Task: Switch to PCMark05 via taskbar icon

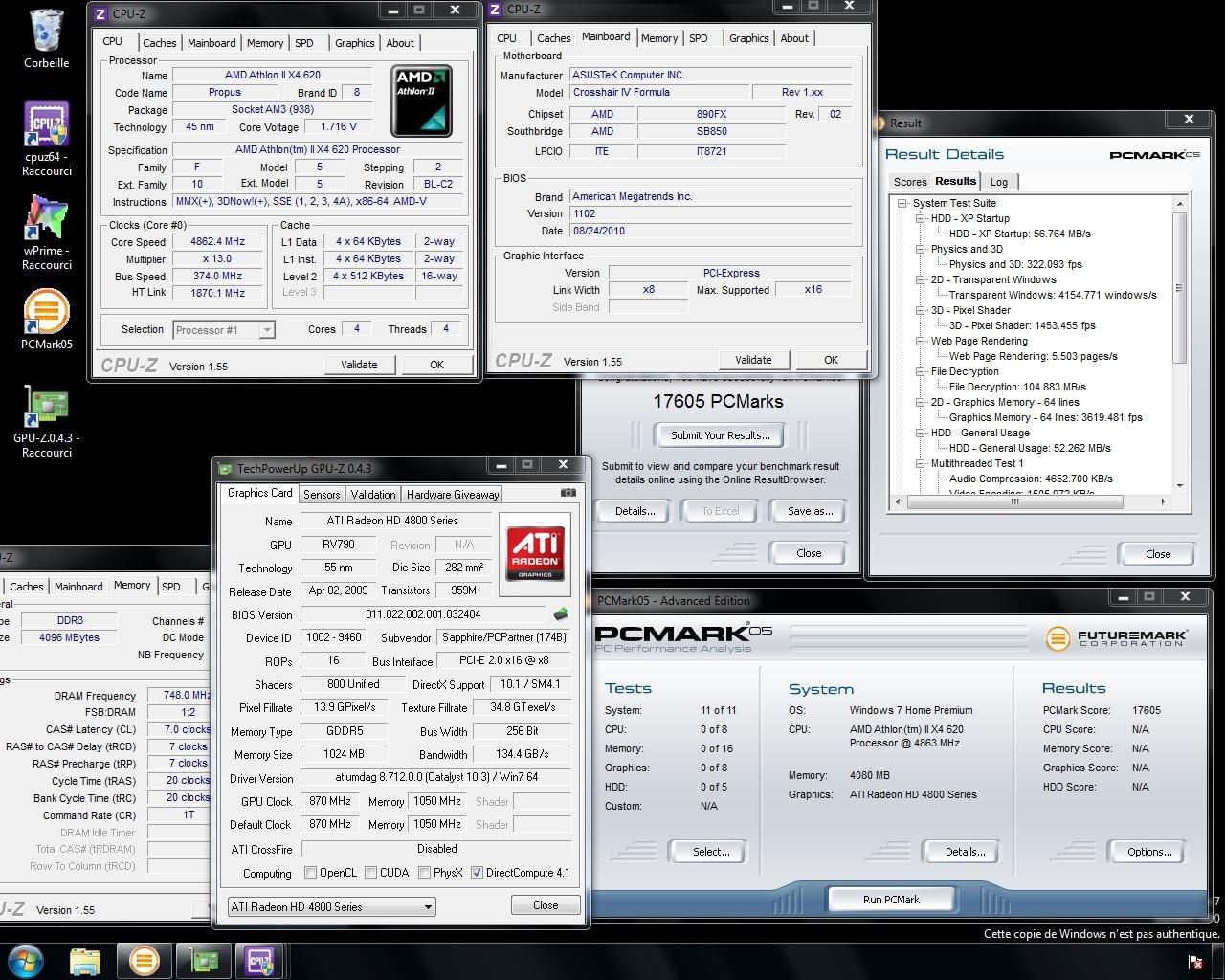Action: [x=145, y=960]
